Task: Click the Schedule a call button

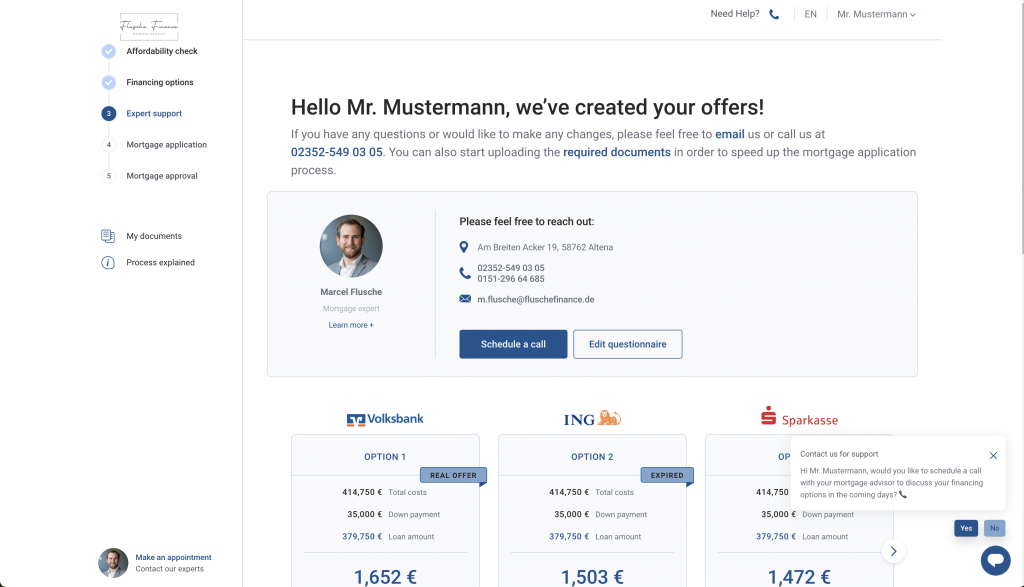Action: pos(513,343)
